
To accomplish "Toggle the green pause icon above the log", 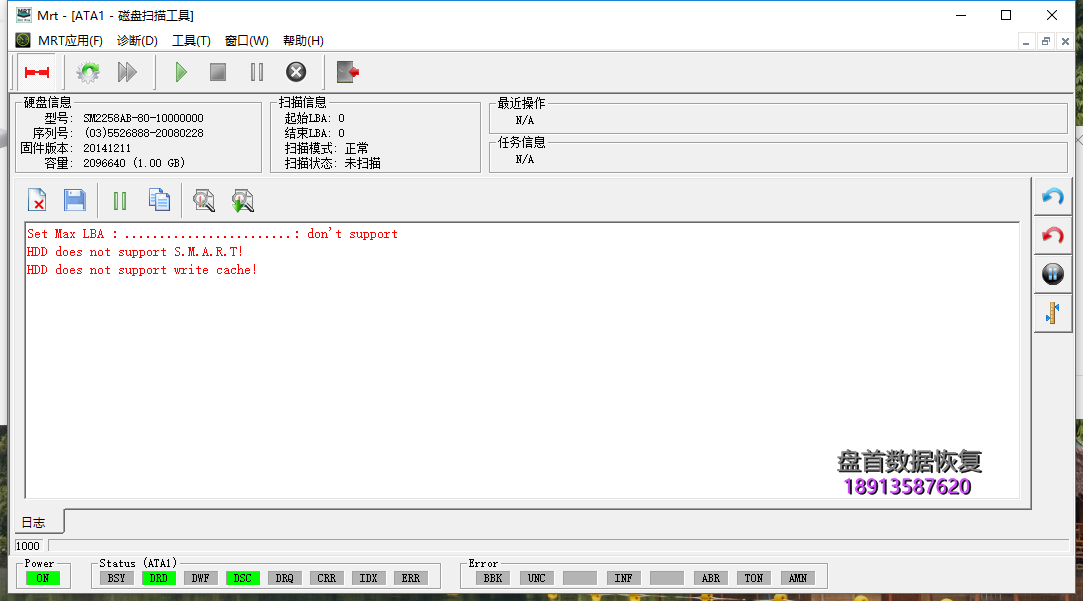I will 119,200.
